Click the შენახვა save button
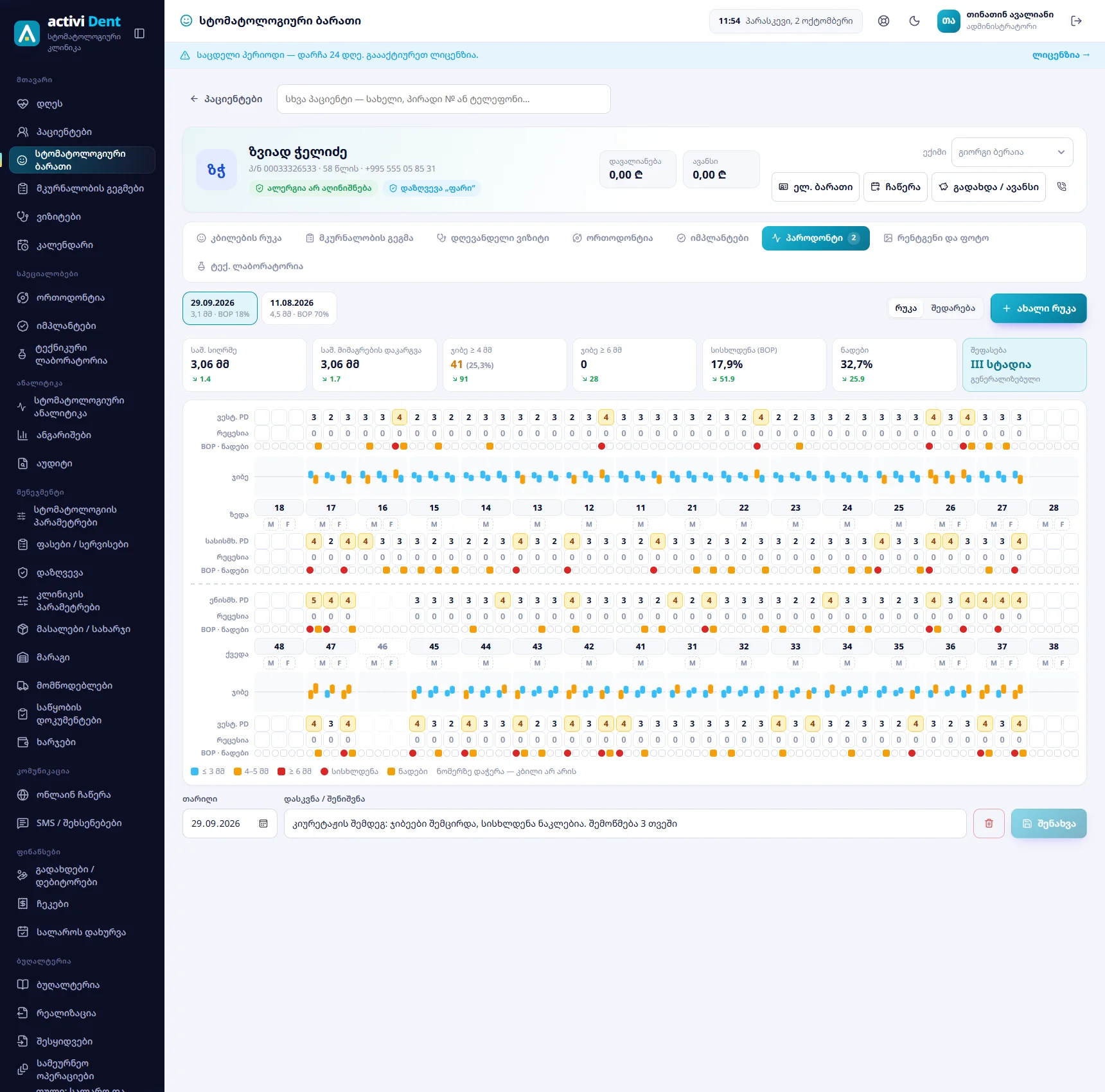Image resolution: width=1105 pixels, height=1092 pixels. click(x=1048, y=823)
